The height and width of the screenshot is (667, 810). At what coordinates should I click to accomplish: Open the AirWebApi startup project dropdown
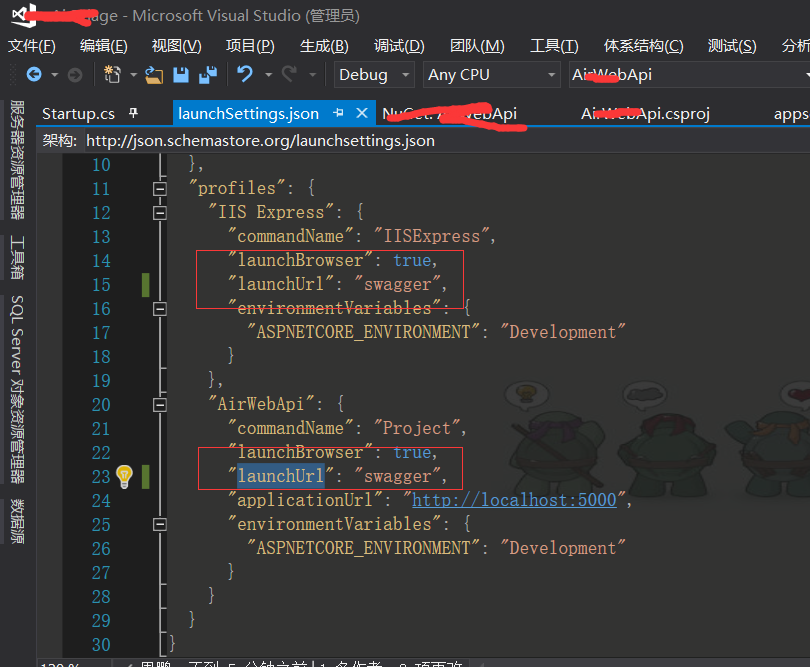690,75
